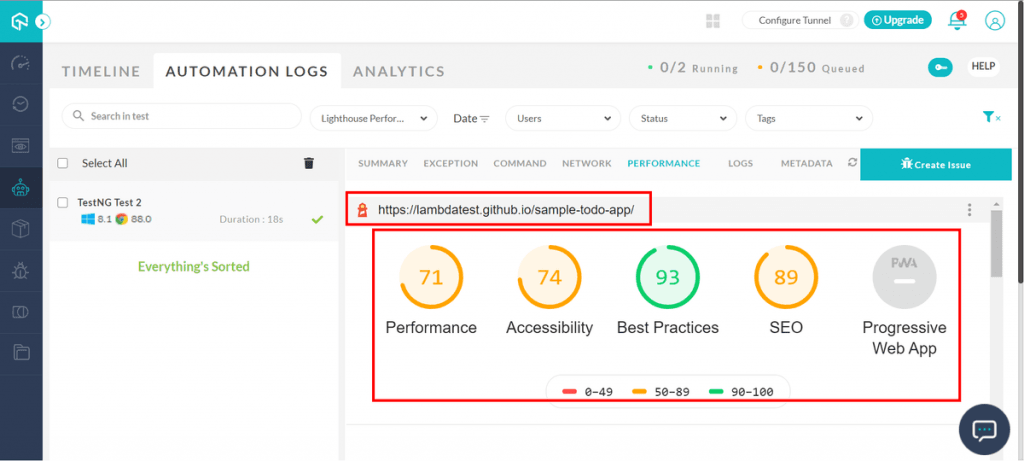Open the LOGS tab
The image size is (1024, 461).
(741, 163)
